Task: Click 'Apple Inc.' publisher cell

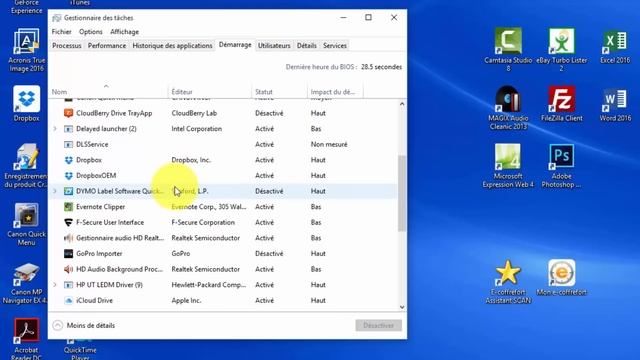Action: (187, 300)
